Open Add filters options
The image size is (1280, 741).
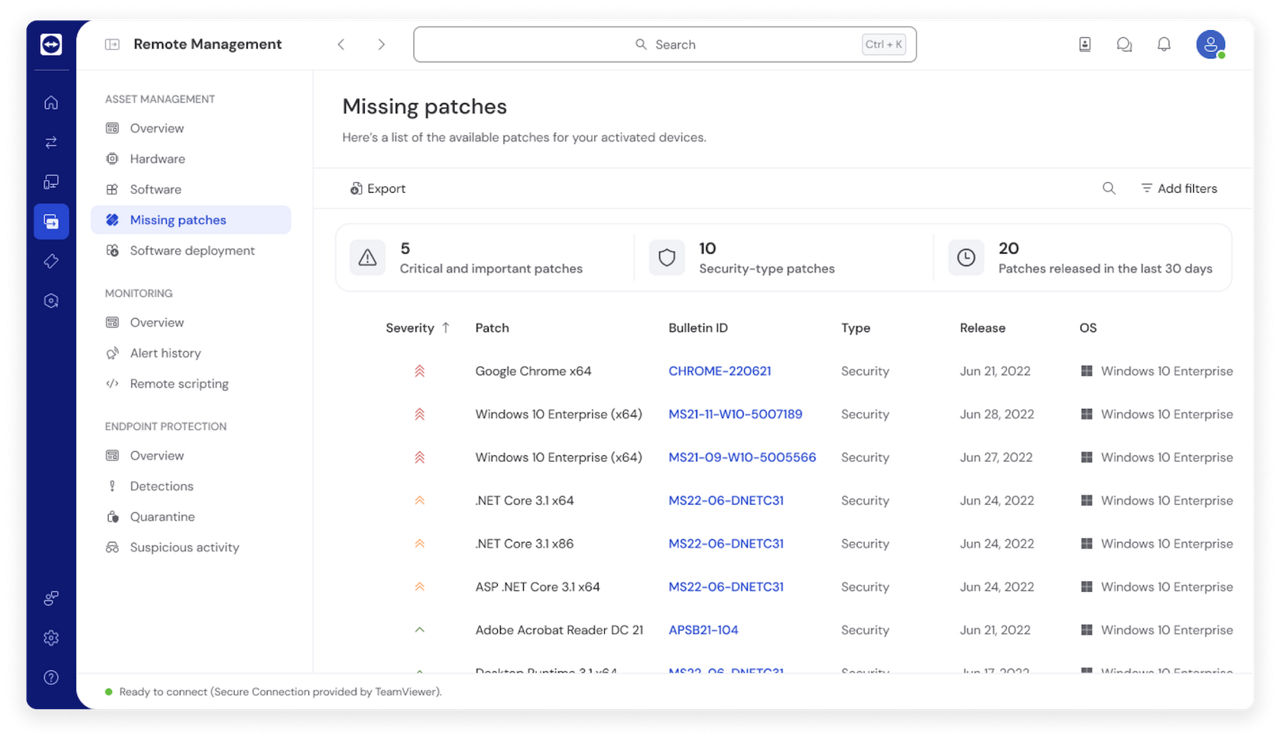tap(1179, 188)
